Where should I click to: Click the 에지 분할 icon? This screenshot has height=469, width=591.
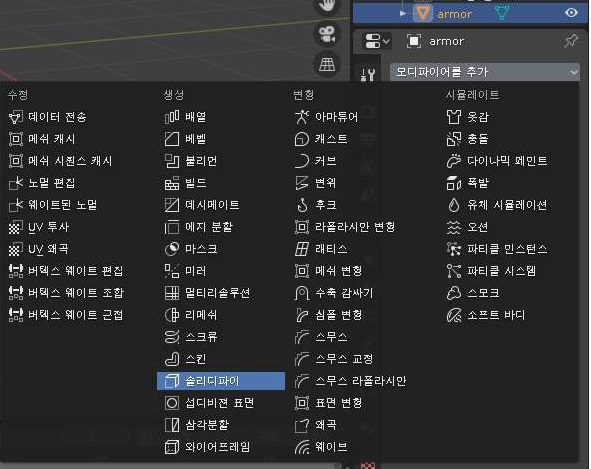(x=172, y=227)
